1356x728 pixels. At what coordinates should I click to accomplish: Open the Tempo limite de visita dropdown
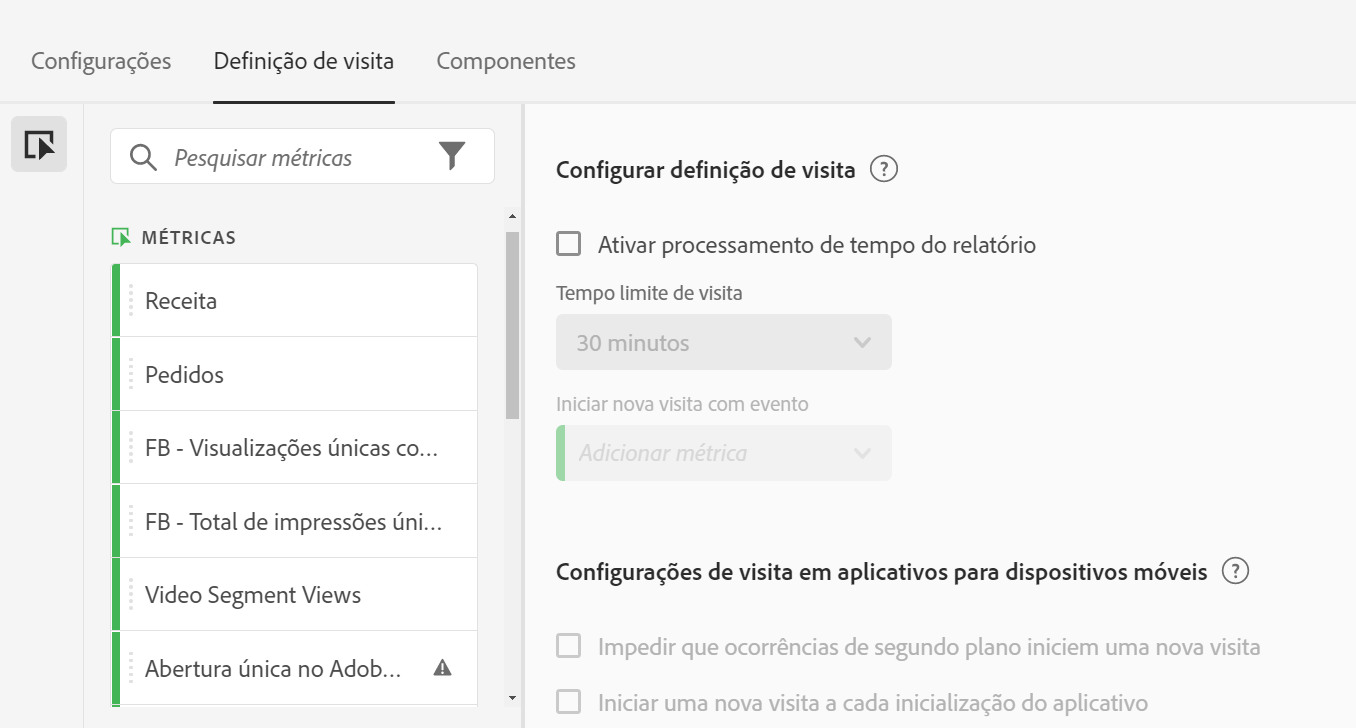point(723,343)
